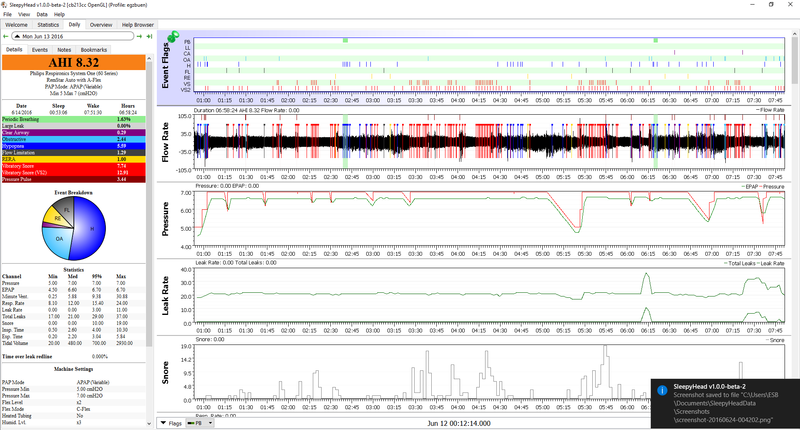
Task: Switch to the Statistics tab
Action: click(x=48, y=24)
